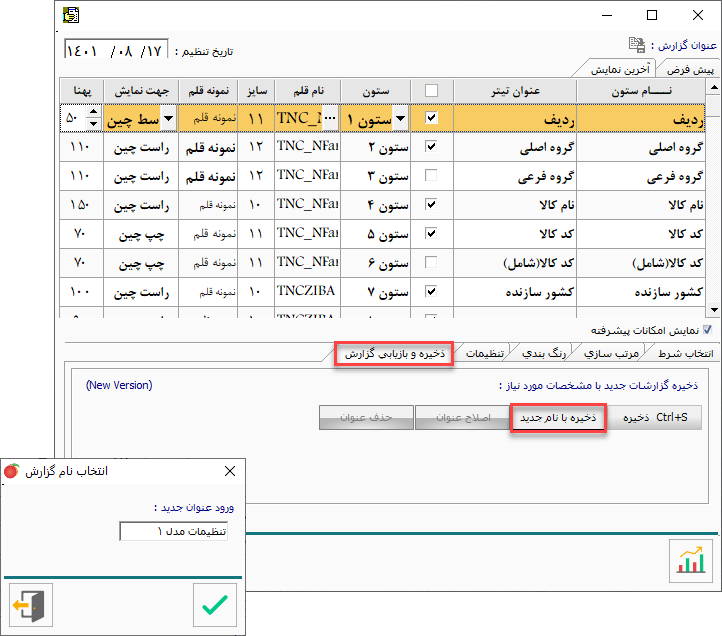The image size is (722, 636).
Task: Click the report chart icon button
Action: pyautogui.click(x=691, y=561)
